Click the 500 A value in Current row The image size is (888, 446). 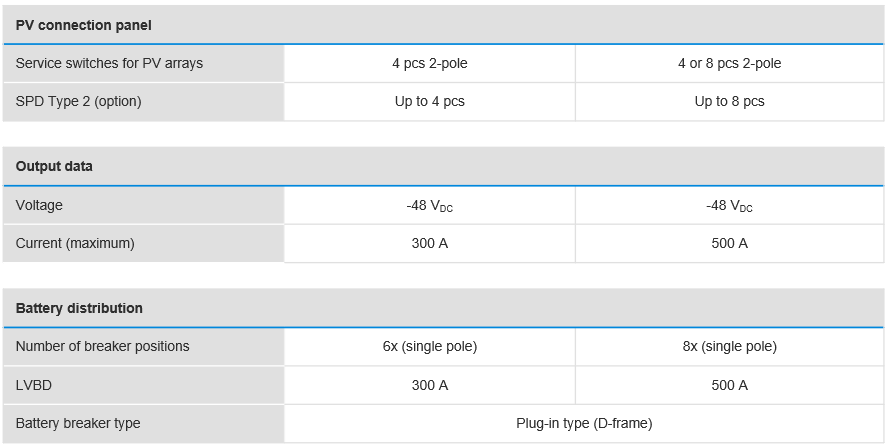[x=729, y=243]
